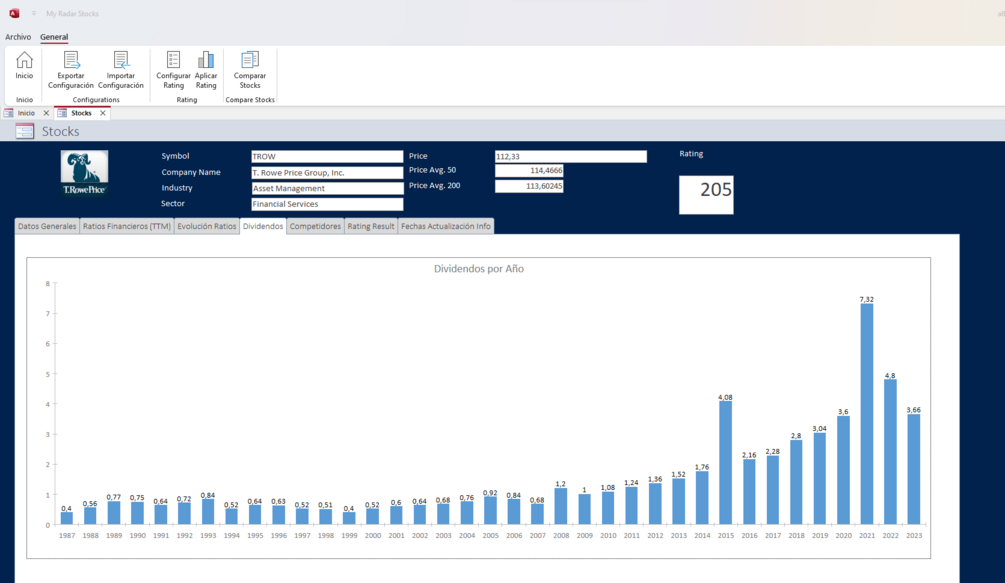Click the 2005 dividend bar labeled 0,92
1005x583 pixels.
coord(490,511)
